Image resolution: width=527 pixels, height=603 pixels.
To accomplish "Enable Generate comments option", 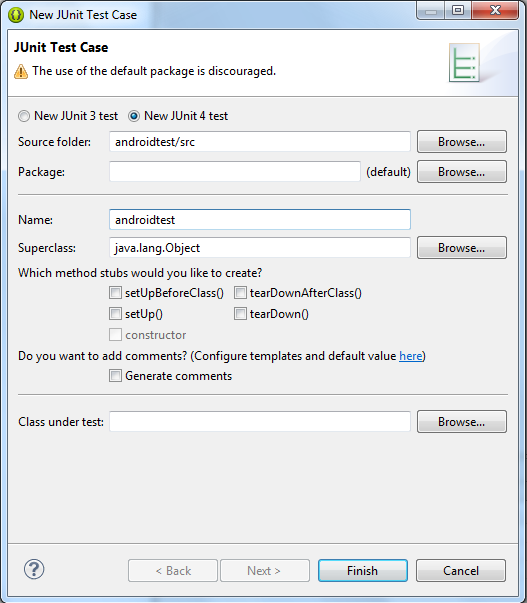I will coord(115,376).
